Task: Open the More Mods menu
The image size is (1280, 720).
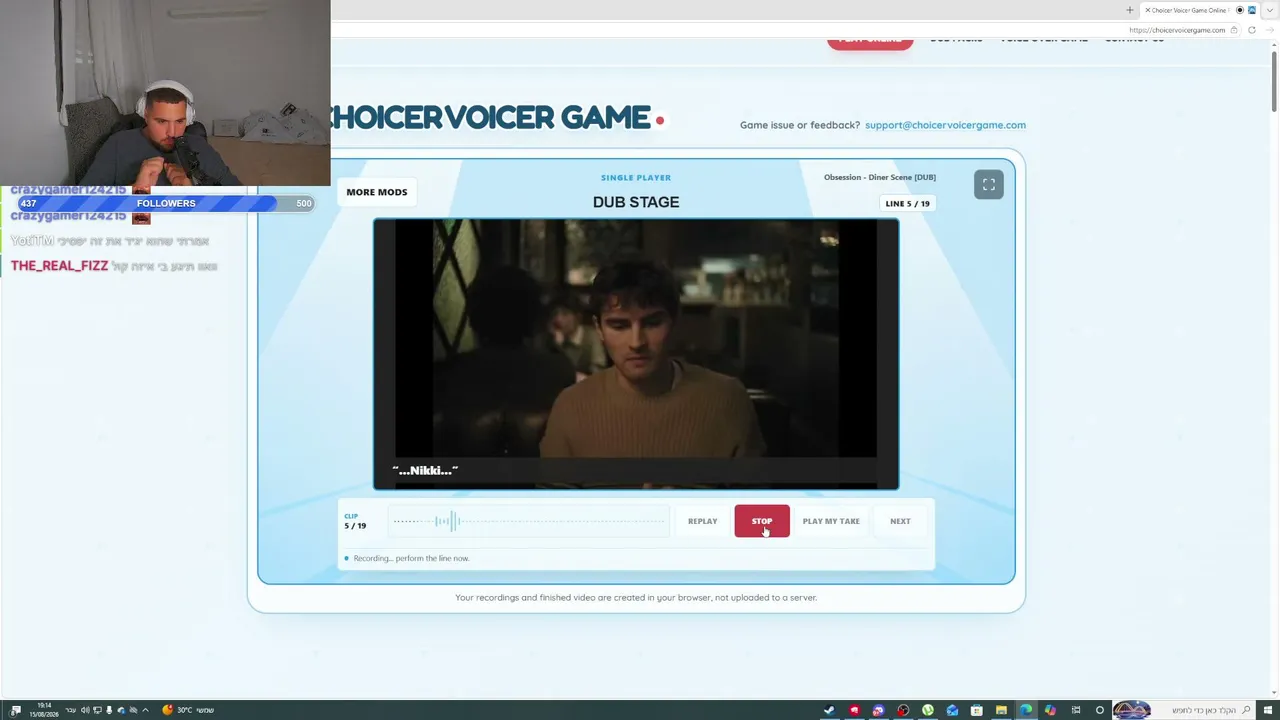Action: click(x=377, y=192)
